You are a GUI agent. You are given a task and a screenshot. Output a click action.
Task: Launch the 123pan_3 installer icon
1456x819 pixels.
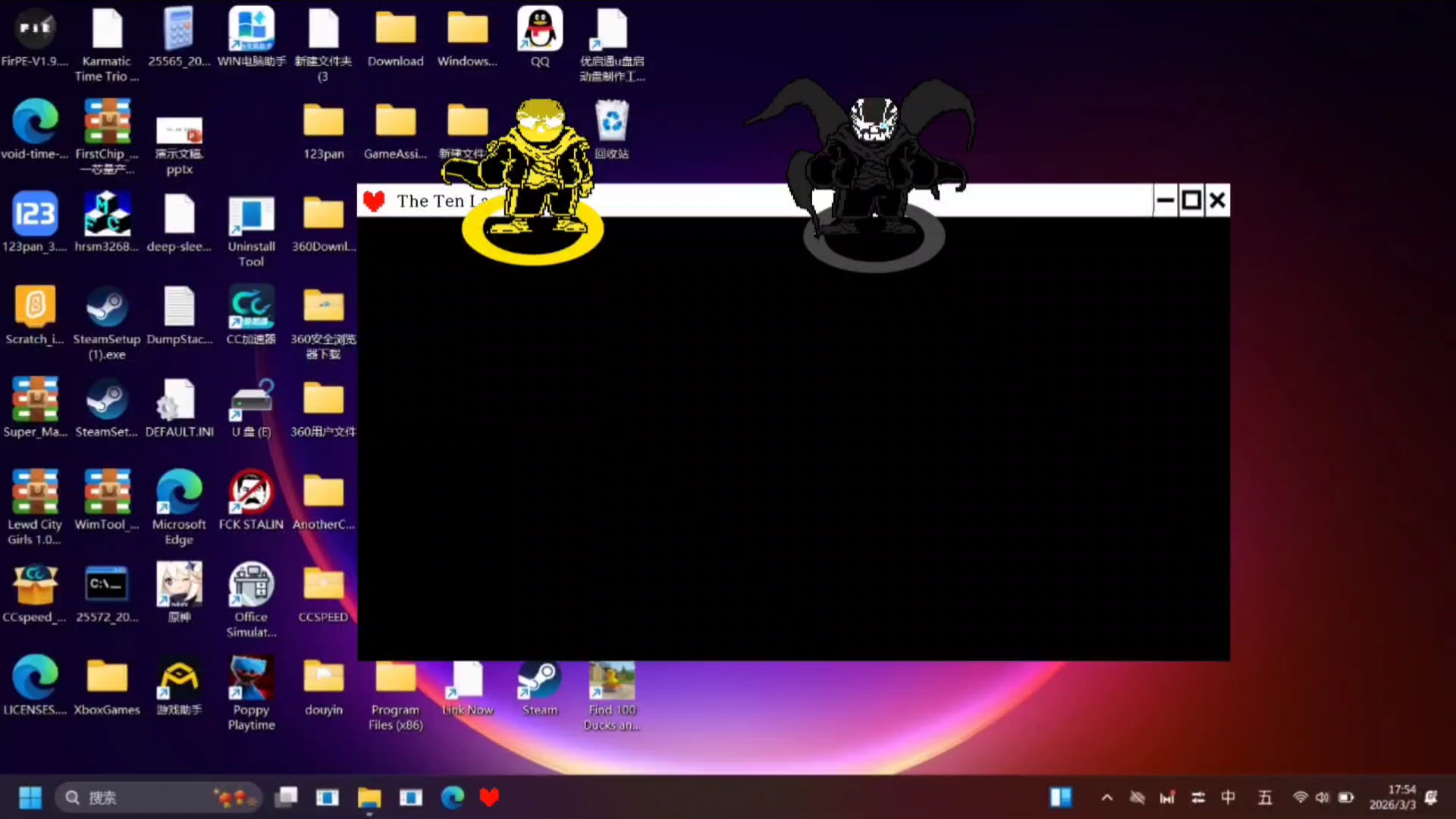point(35,214)
